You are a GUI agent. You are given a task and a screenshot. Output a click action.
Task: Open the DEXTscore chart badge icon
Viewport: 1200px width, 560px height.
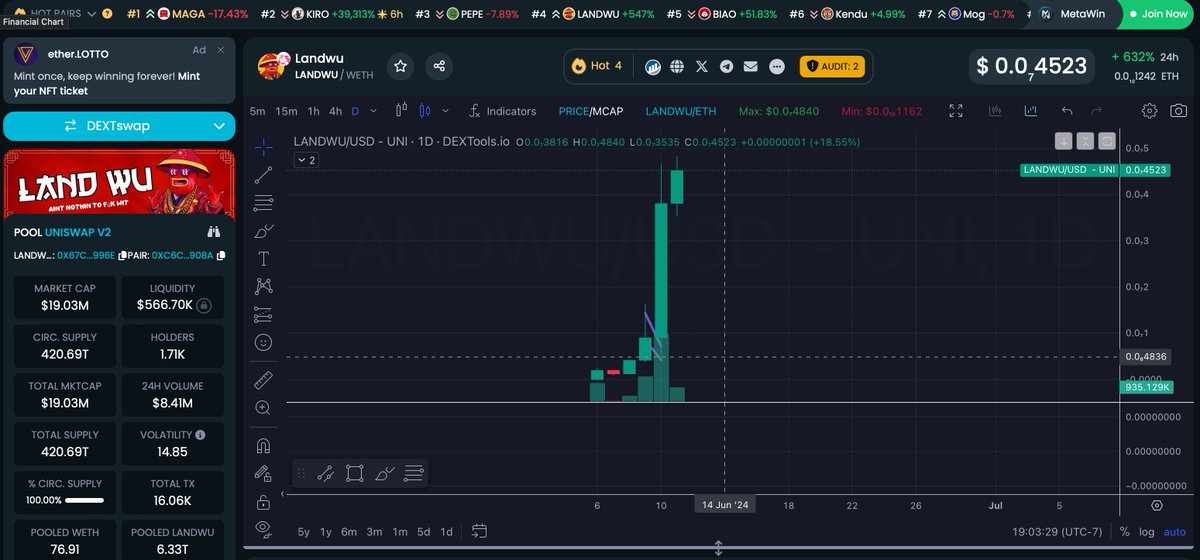tap(652, 66)
